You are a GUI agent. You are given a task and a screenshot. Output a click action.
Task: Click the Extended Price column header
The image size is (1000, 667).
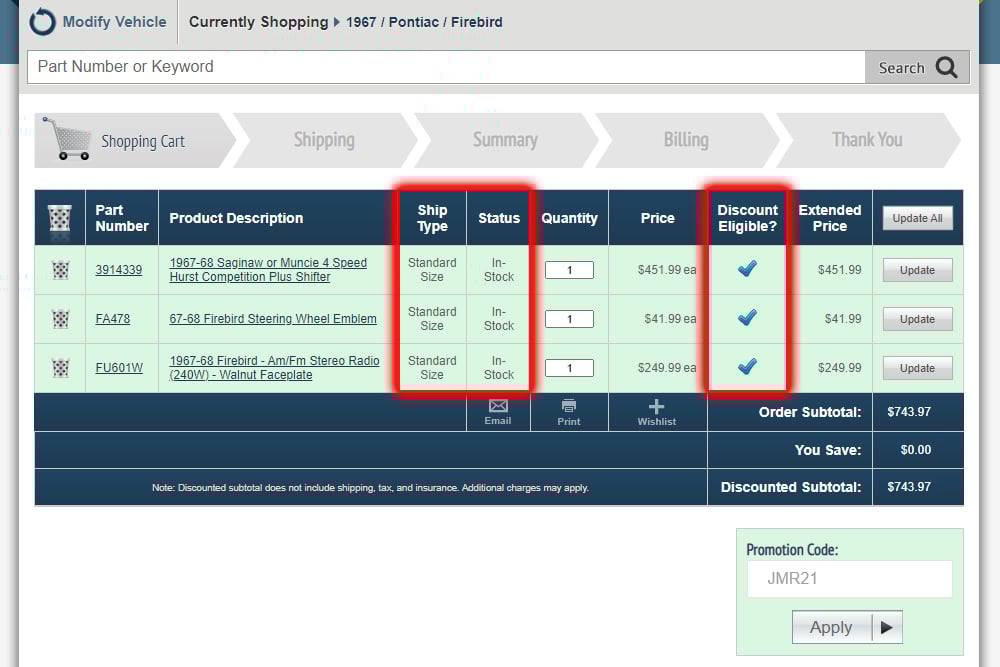tap(830, 218)
